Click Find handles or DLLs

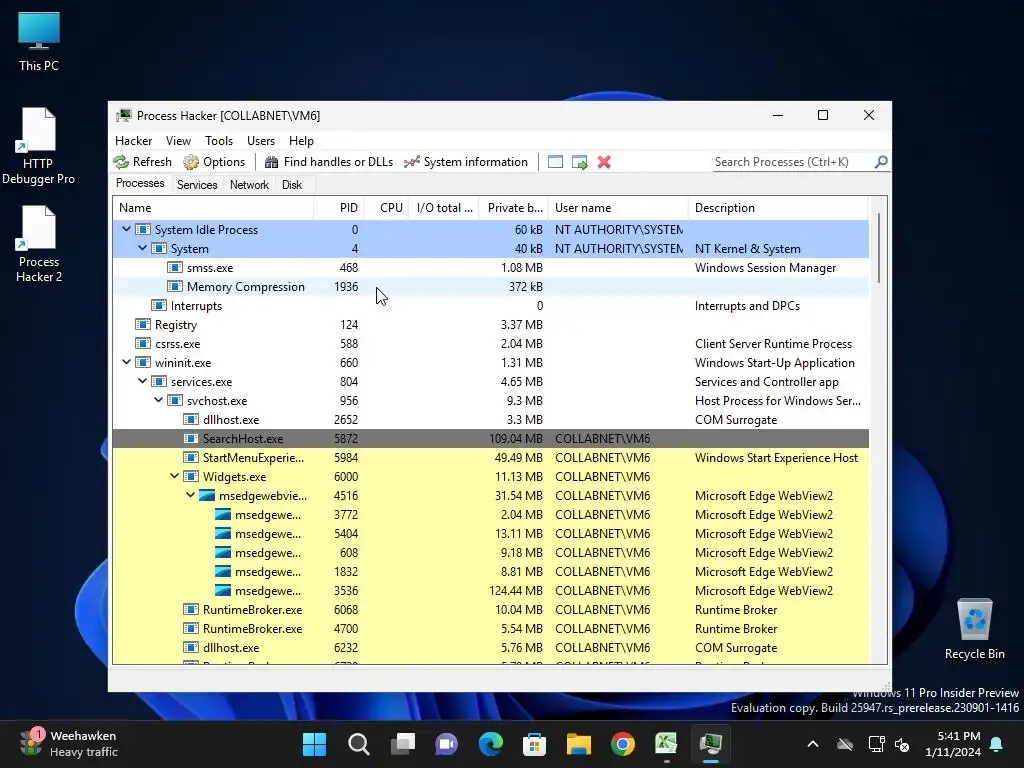pos(329,162)
